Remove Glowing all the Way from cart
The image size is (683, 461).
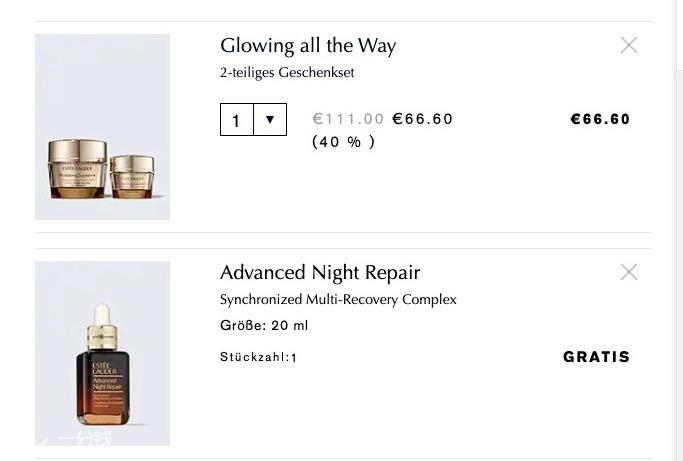coord(629,45)
